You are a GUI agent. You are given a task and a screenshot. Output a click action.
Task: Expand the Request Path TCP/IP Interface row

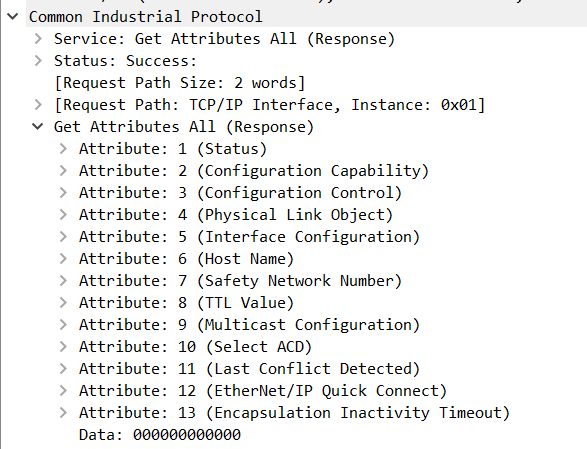(x=38, y=104)
